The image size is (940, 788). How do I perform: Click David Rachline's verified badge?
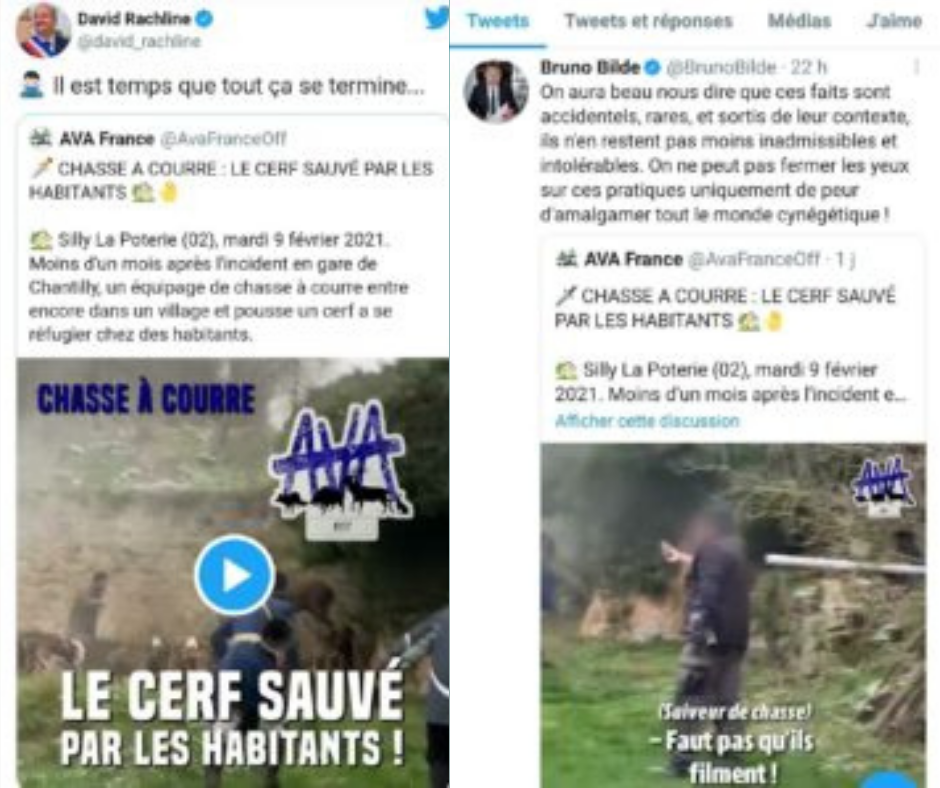pyautogui.click(x=204, y=19)
